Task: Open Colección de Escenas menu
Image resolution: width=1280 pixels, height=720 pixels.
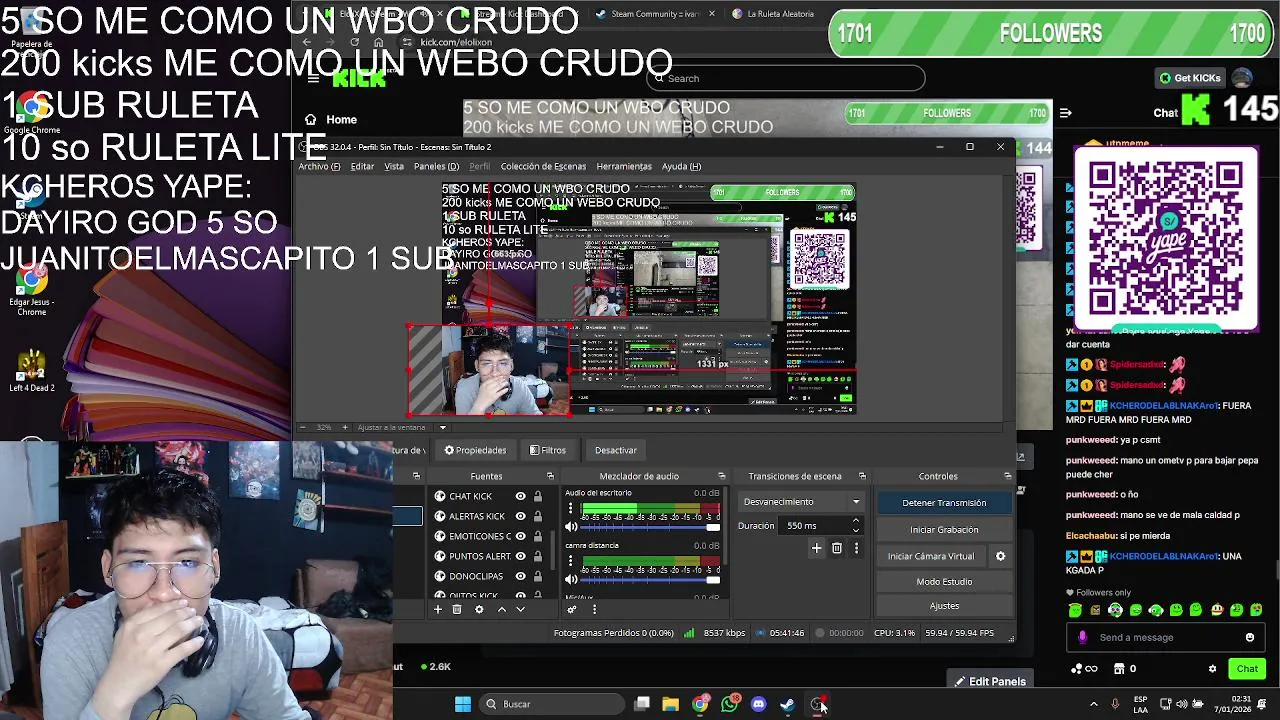Action: pos(543,166)
